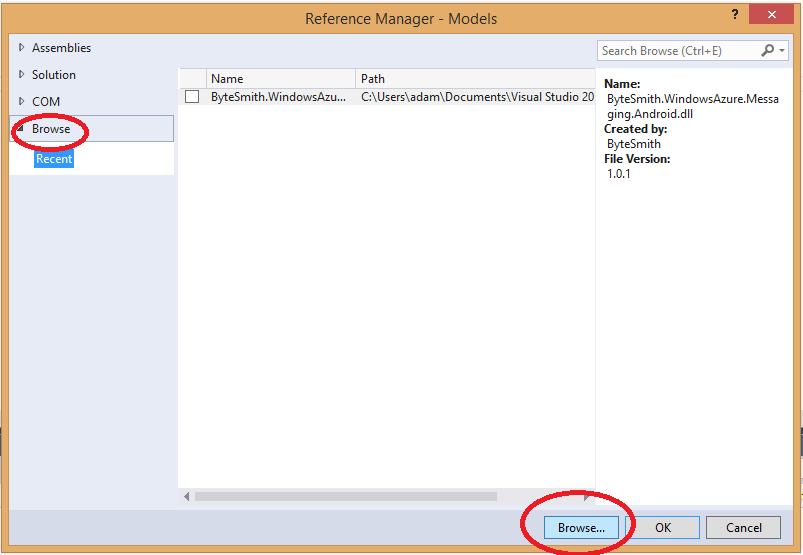Sort list by Path column header
The height and width of the screenshot is (555, 803).
(474, 79)
